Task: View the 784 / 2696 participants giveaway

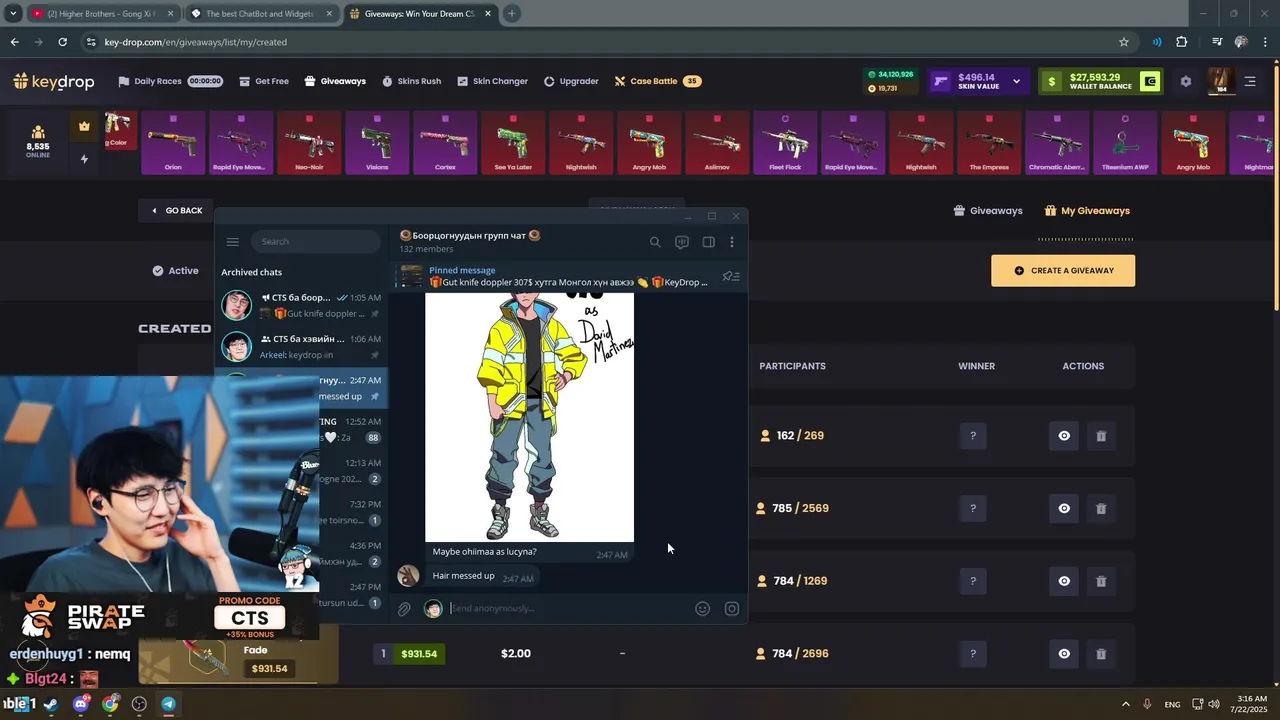Action: coord(1064,654)
